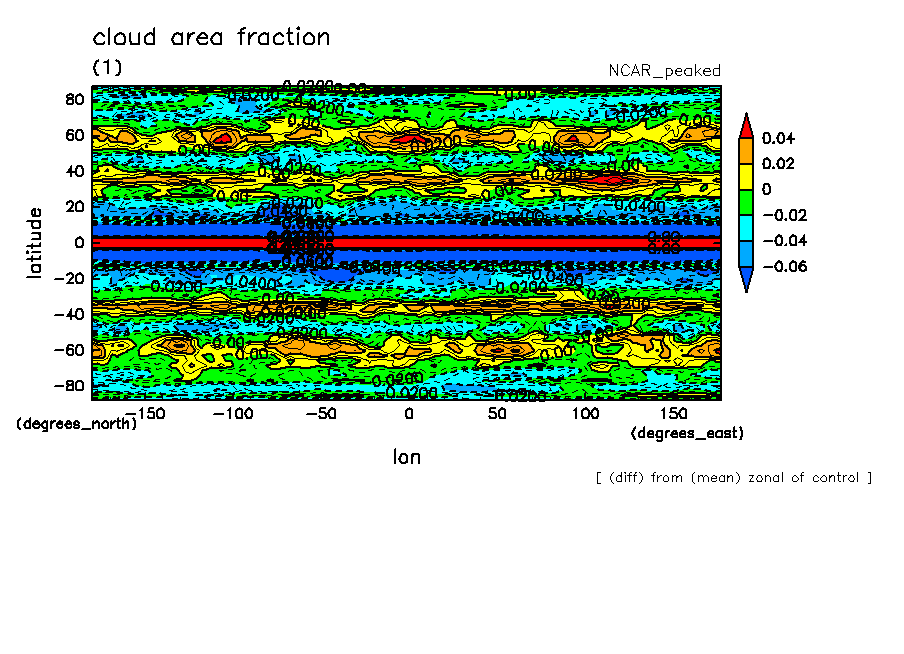Select the yellow colorbar segment
The width and height of the screenshot is (904, 654).
coord(747,176)
